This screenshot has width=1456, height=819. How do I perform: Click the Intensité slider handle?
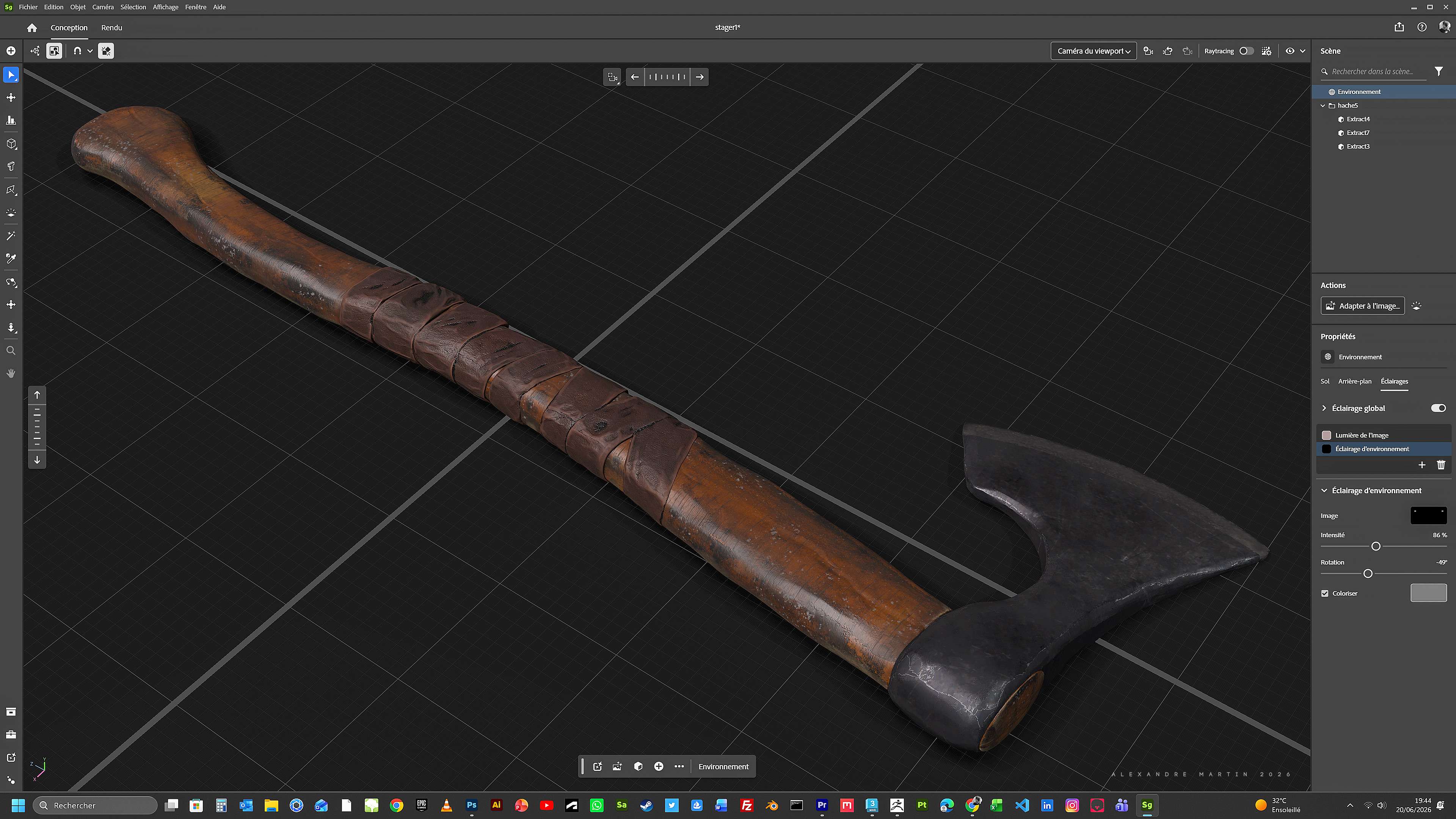point(1376,546)
